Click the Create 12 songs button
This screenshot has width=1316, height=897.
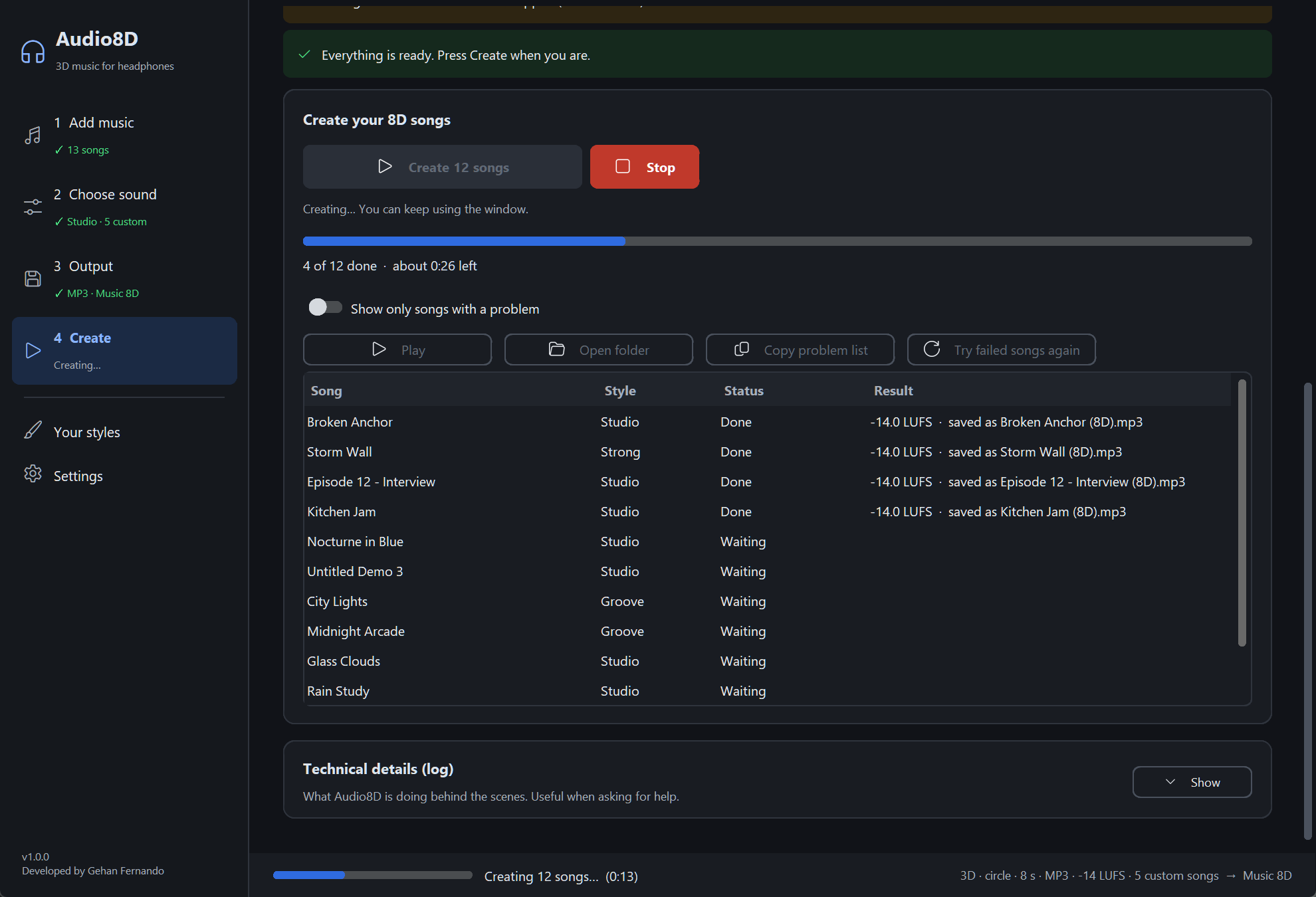(x=442, y=167)
